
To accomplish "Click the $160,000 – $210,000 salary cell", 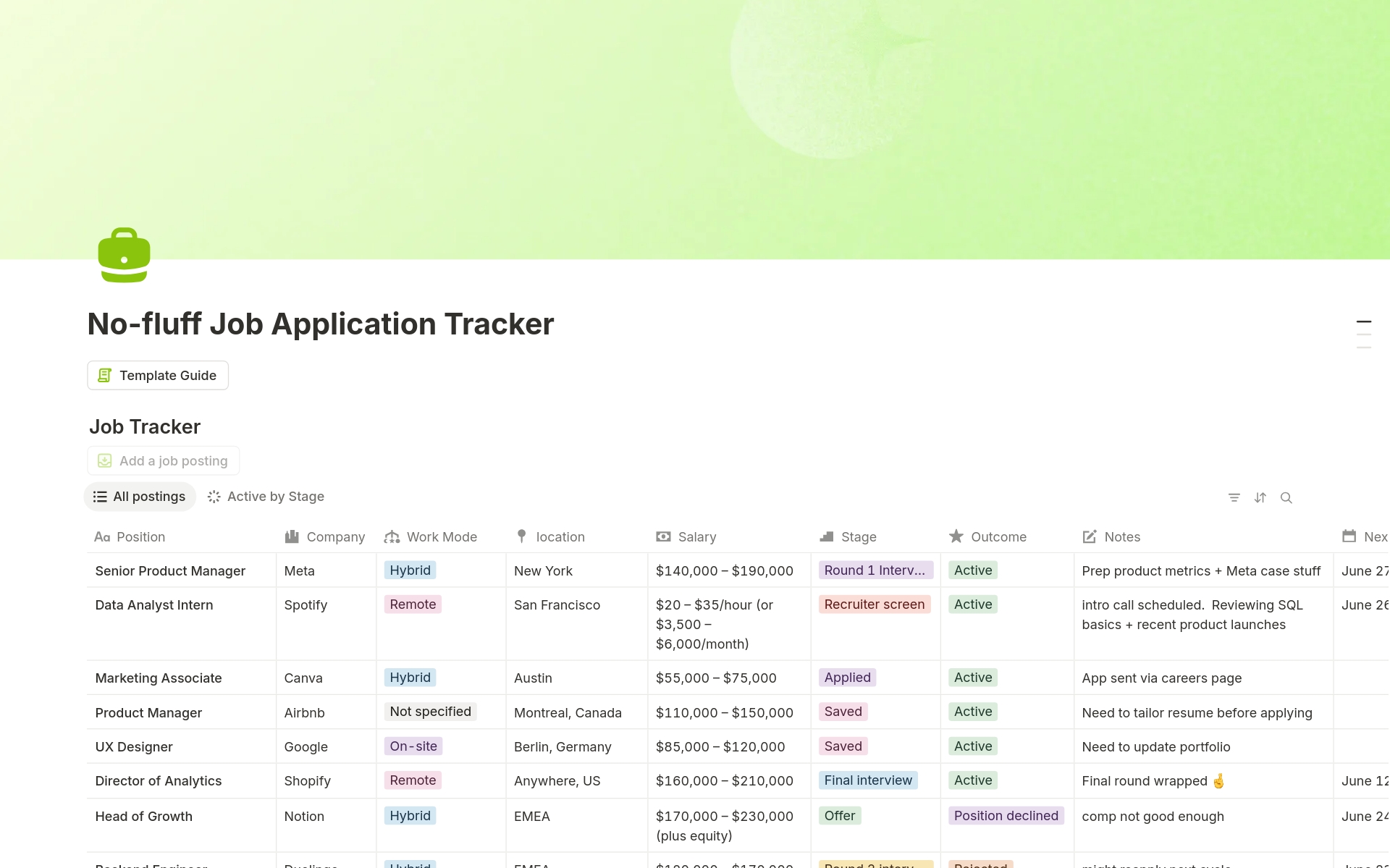I will point(729,780).
